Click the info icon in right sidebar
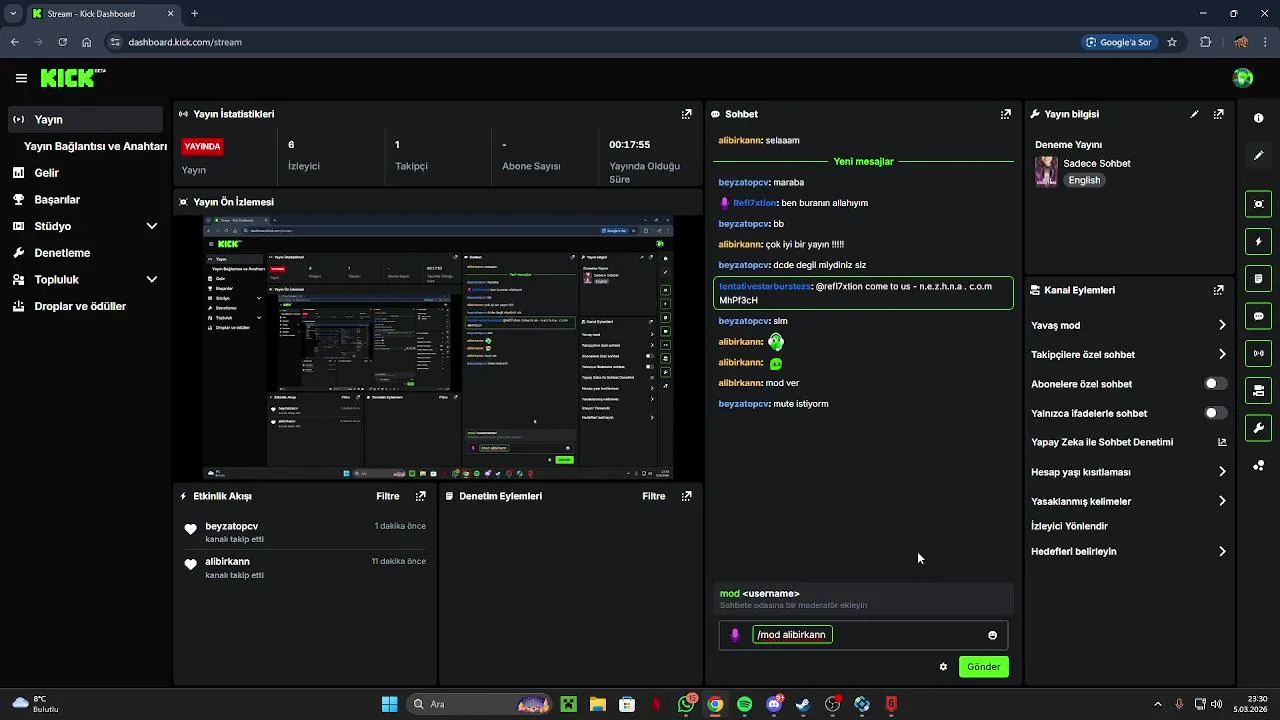This screenshot has width=1280, height=720. click(1258, 118)
